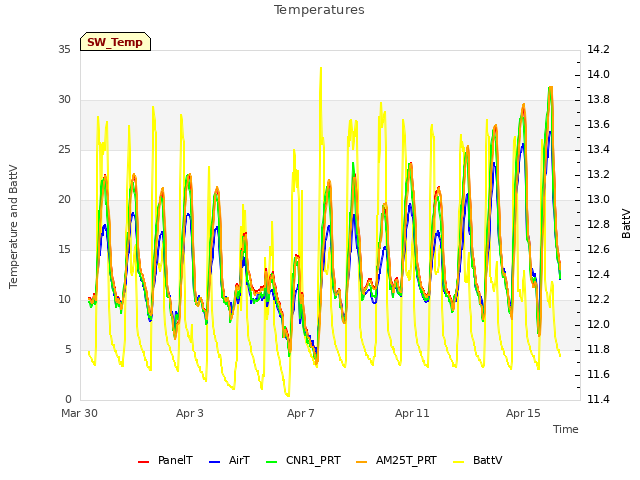Click the red PanelT legend swatch
The image size is (640, 480).
144,462
